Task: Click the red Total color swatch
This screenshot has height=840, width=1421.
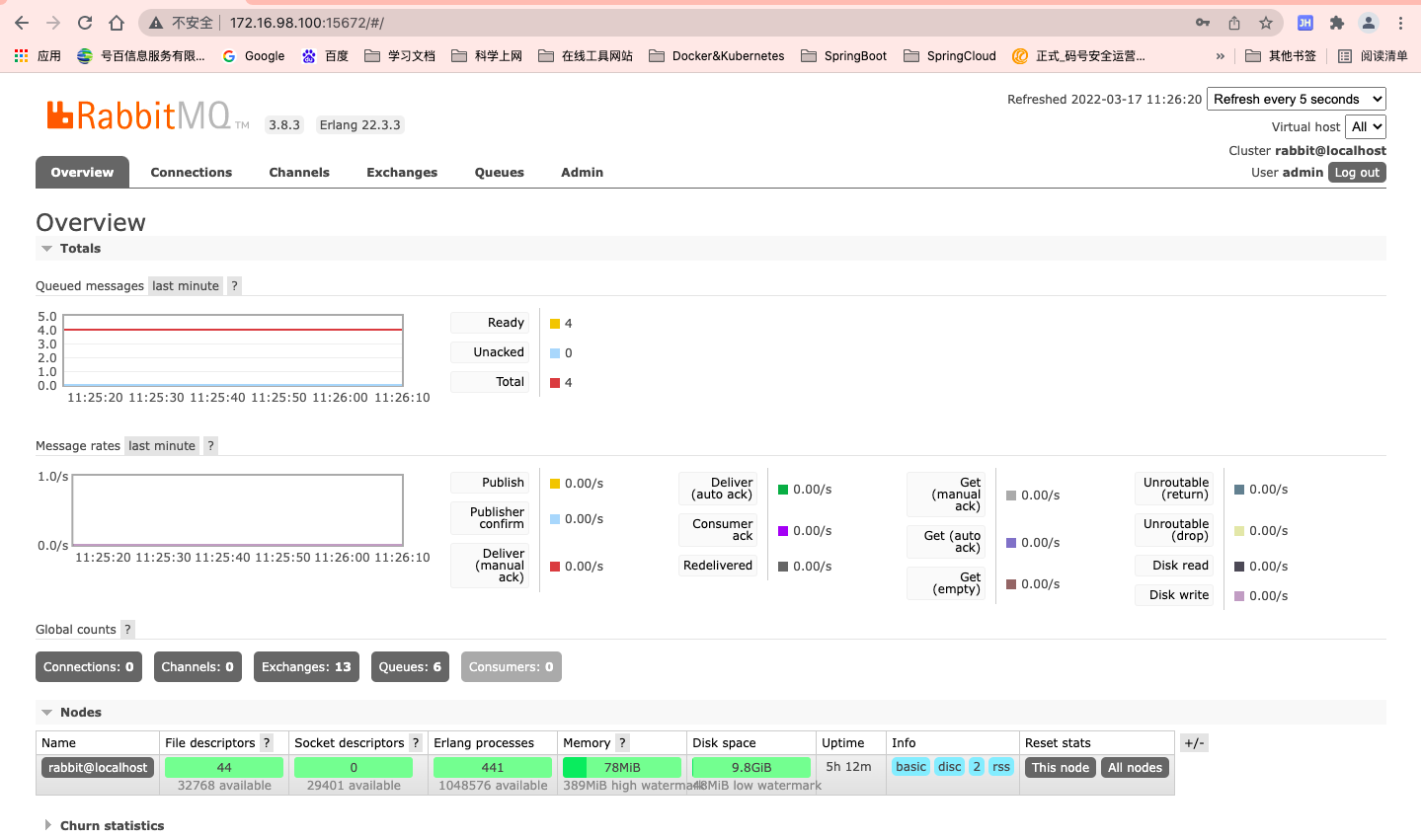Action: 555,383
